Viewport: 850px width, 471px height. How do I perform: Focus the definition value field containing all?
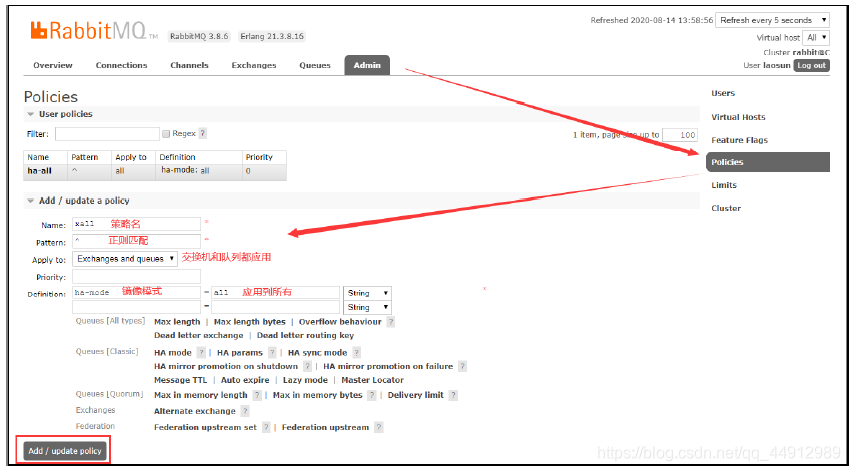[x=275, y=293]
